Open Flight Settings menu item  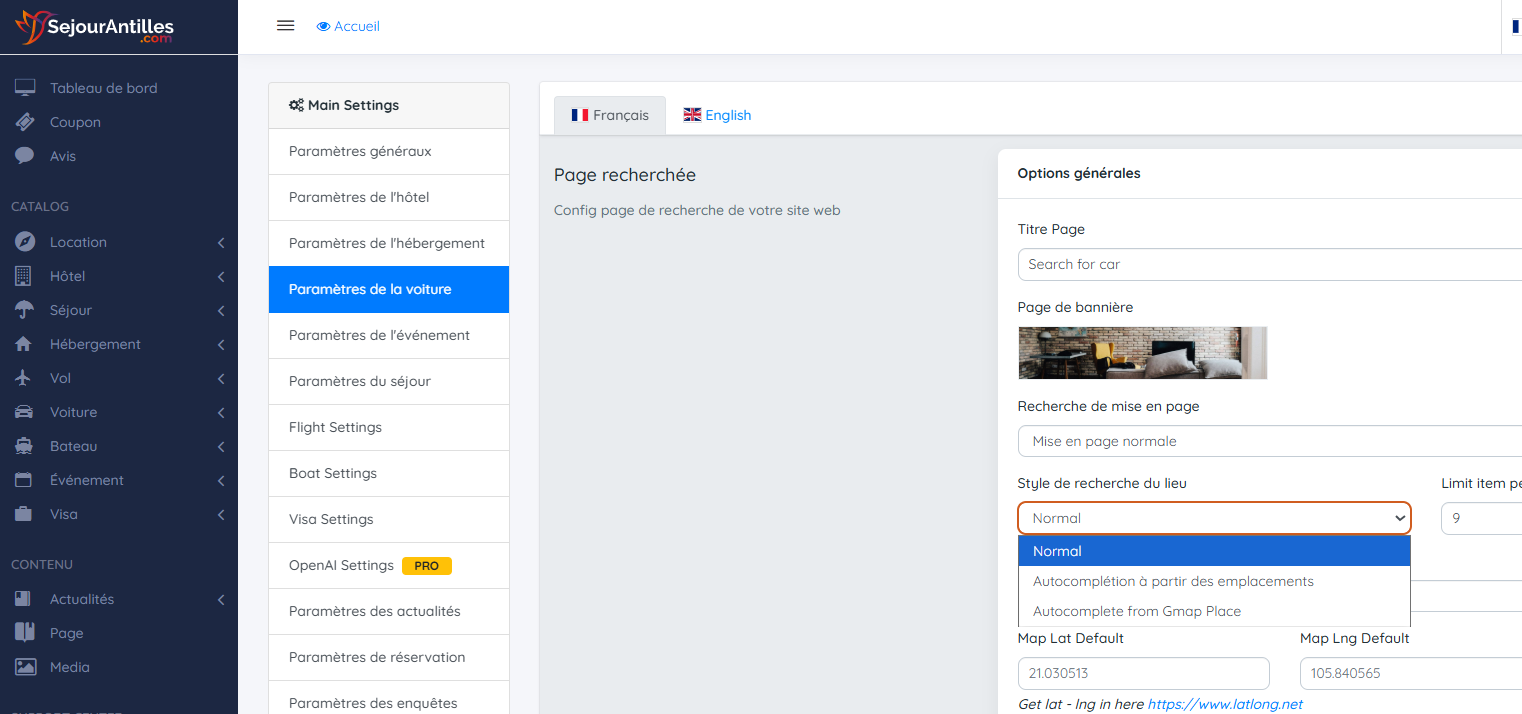(x=335, y=427)
